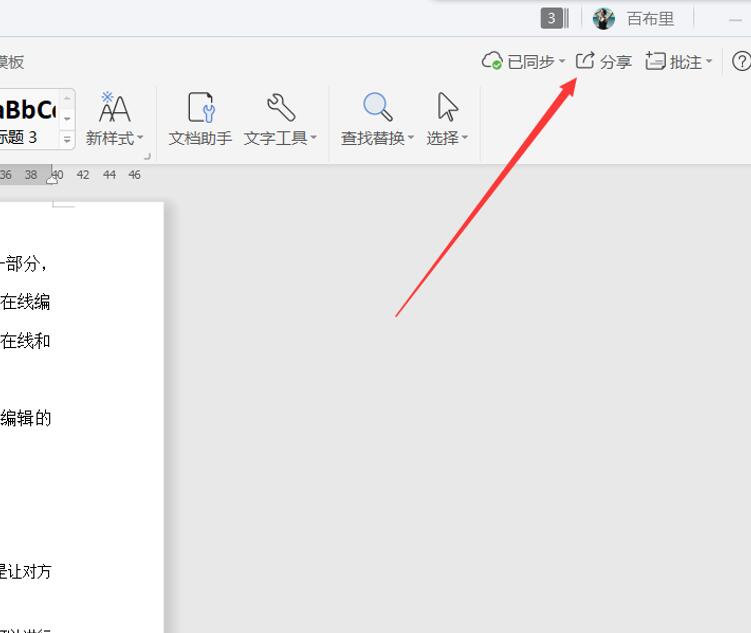Image resolution: width=751 pixels, height=633 pixels.
Task: Open the styles group dialog launcher
Action: point(148,156)
